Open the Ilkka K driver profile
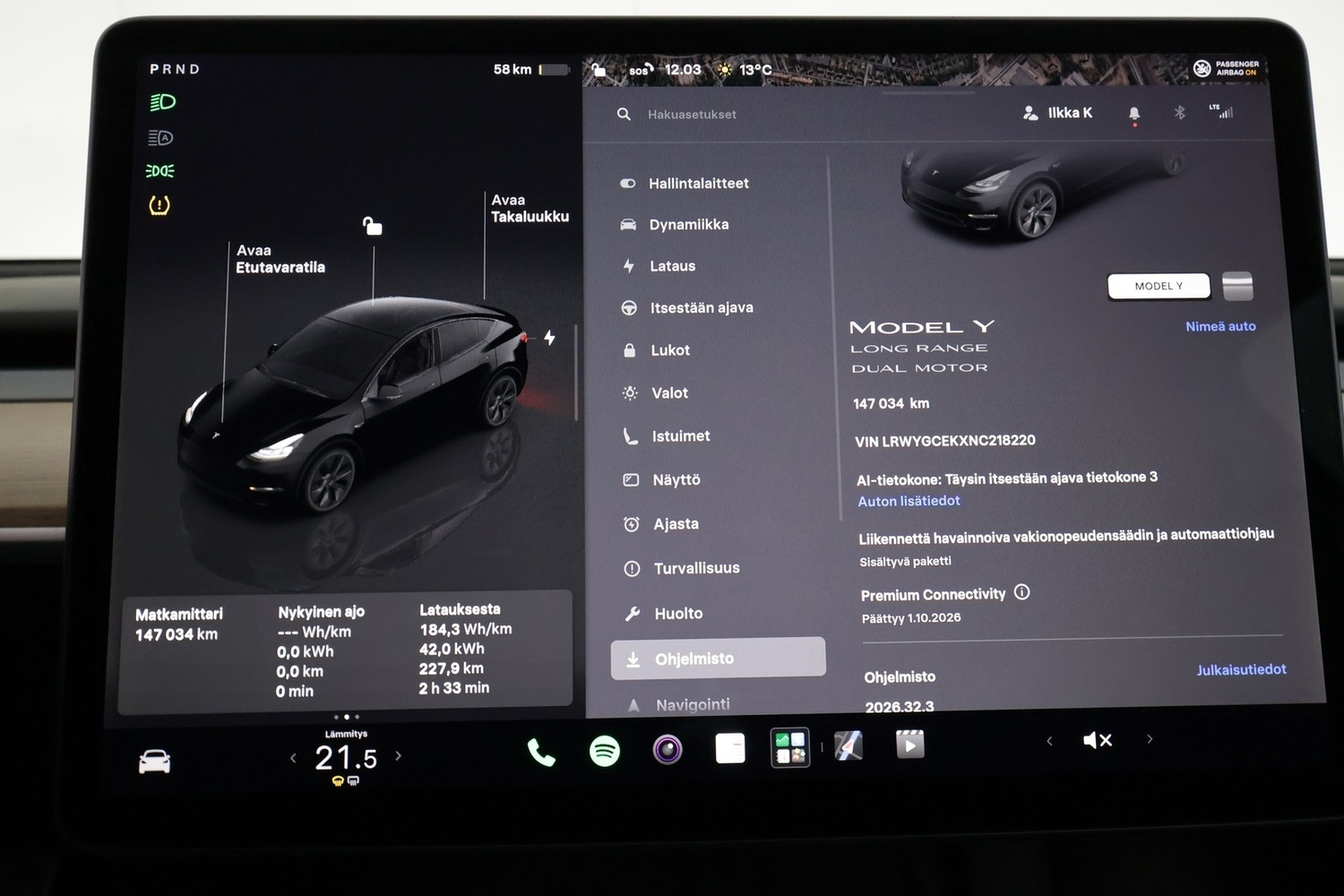This screenshot has width=1344, height=896. (x=1057, y=113)
